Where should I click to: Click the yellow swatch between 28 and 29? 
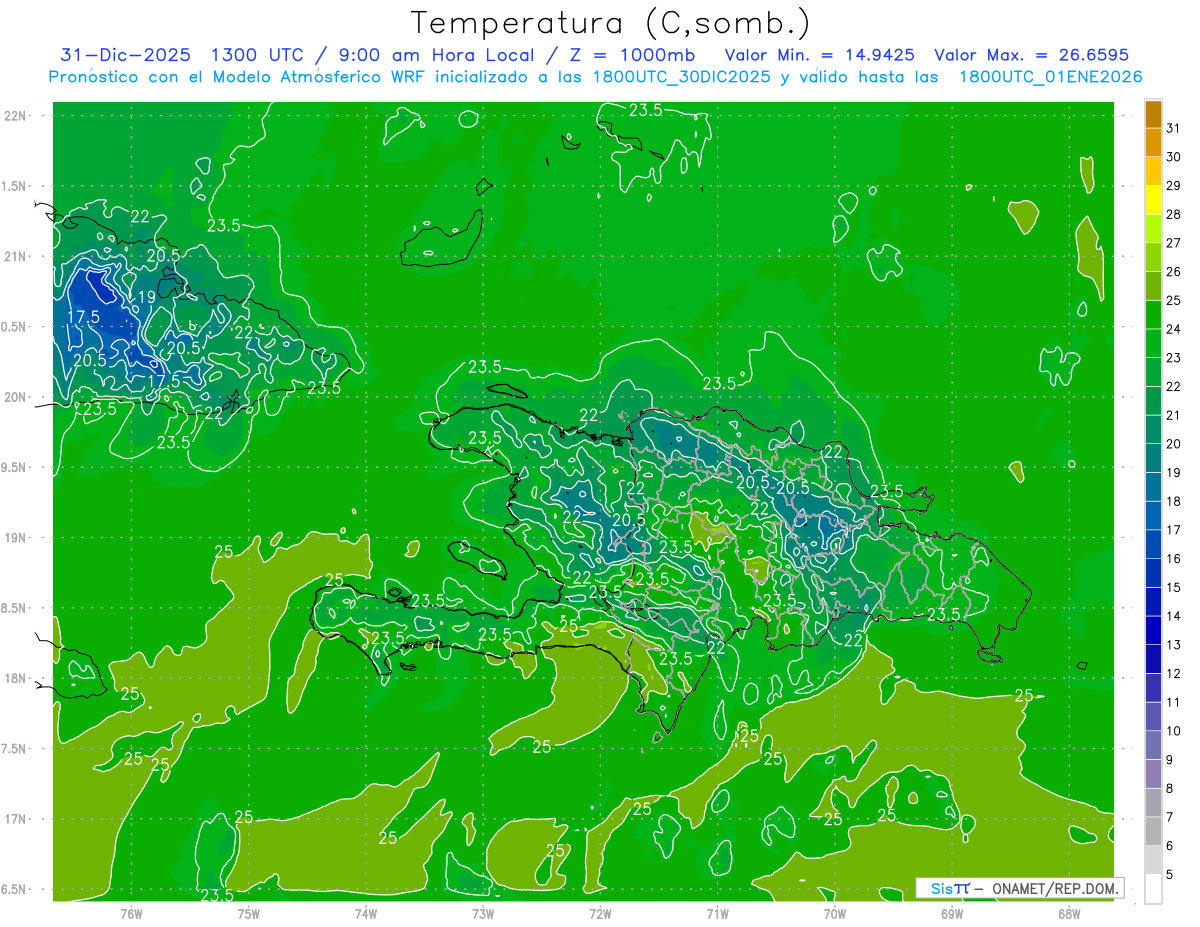click(1153, 199)
